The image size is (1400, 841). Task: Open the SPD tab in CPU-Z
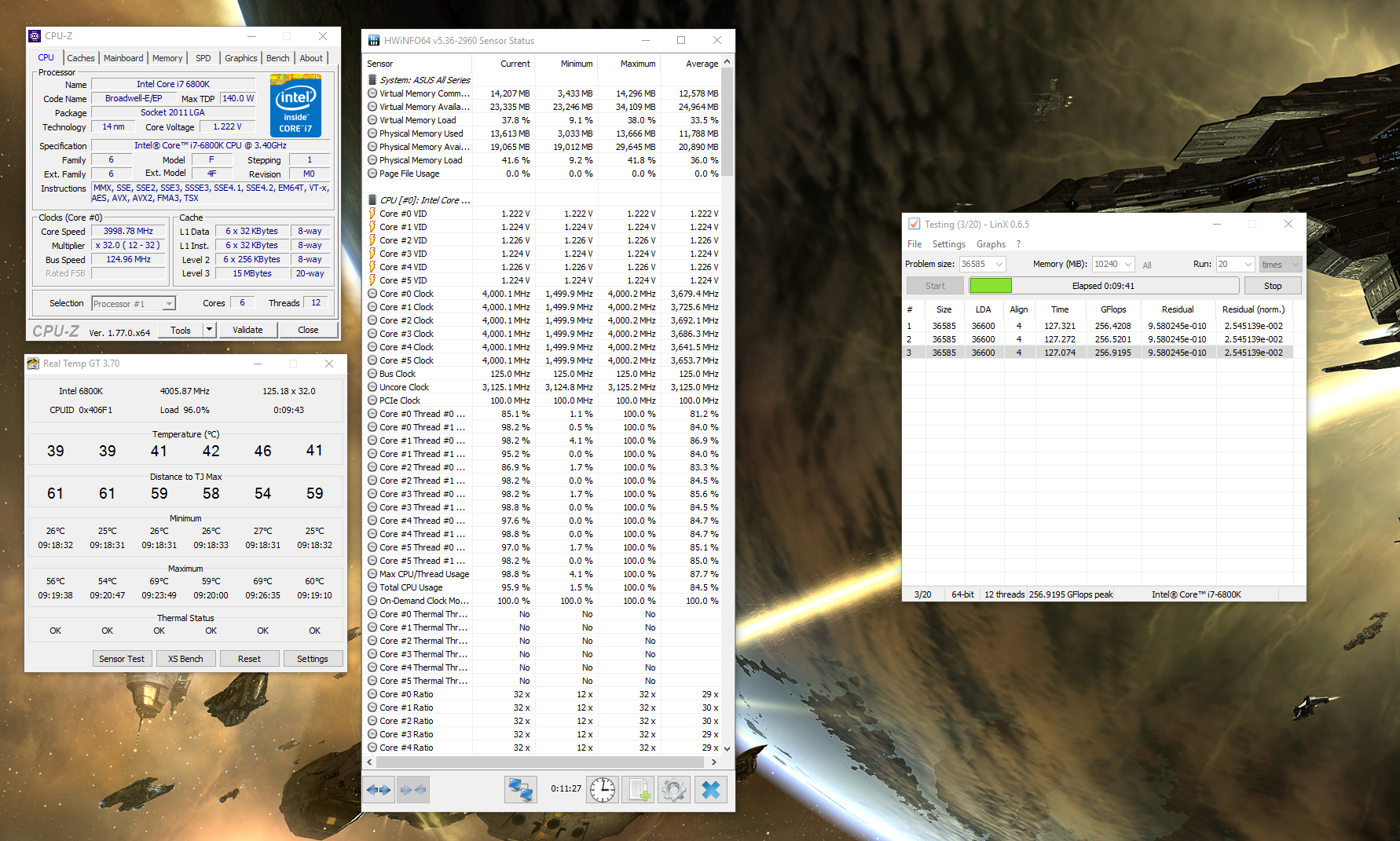(203, 58)
